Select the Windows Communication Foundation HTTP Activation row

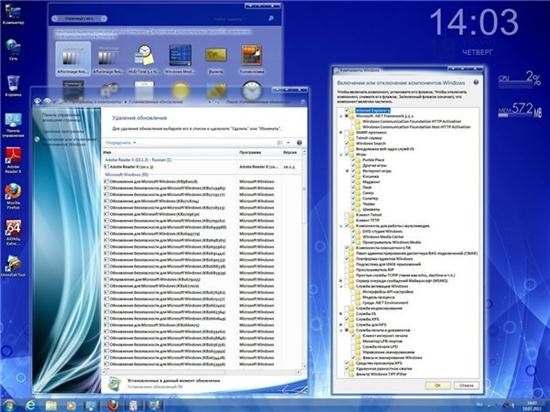pos(412,121)
